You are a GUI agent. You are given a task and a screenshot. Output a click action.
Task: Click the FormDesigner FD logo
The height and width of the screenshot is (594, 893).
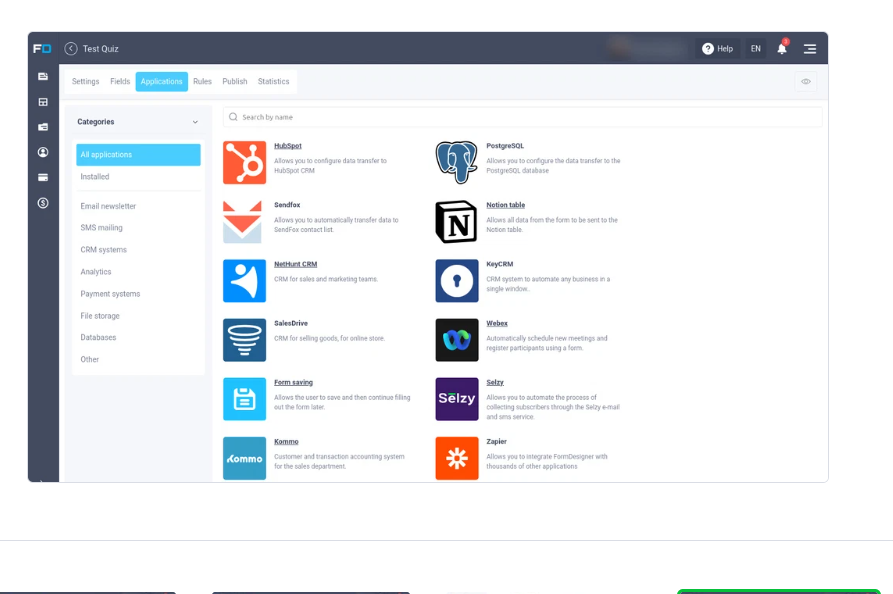42,49
